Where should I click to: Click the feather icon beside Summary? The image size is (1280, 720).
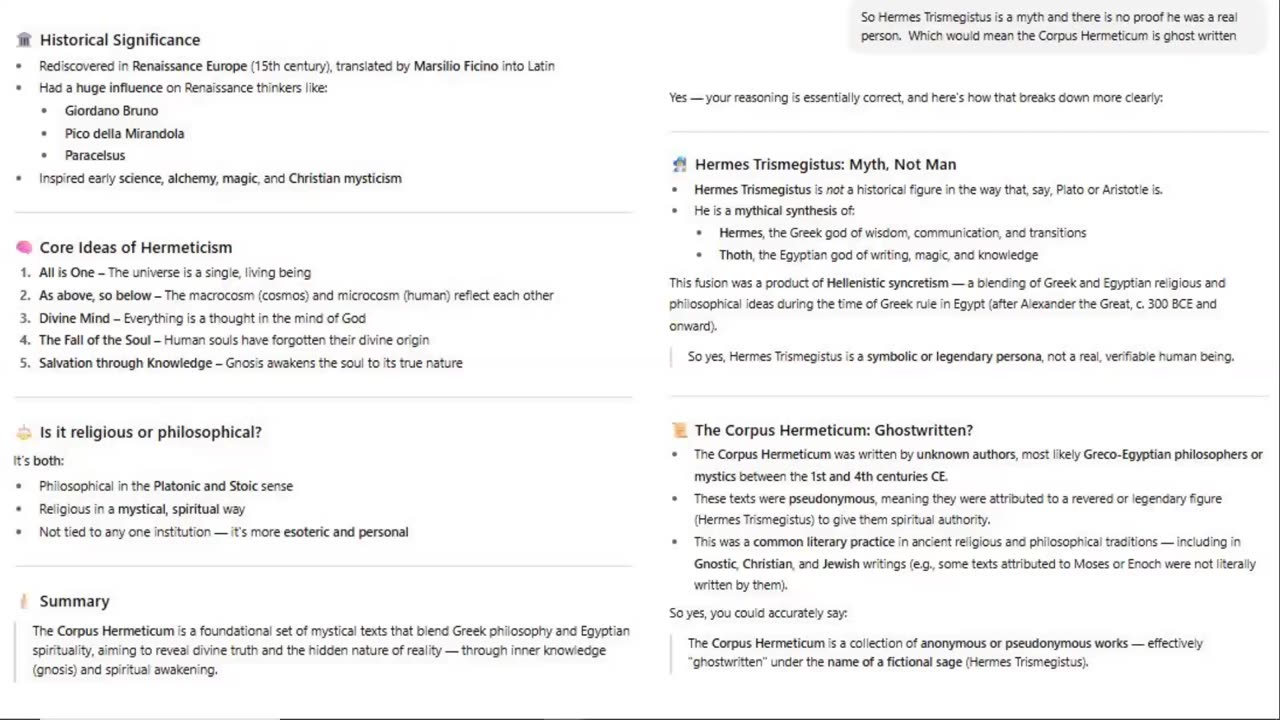tap(24, 601)
